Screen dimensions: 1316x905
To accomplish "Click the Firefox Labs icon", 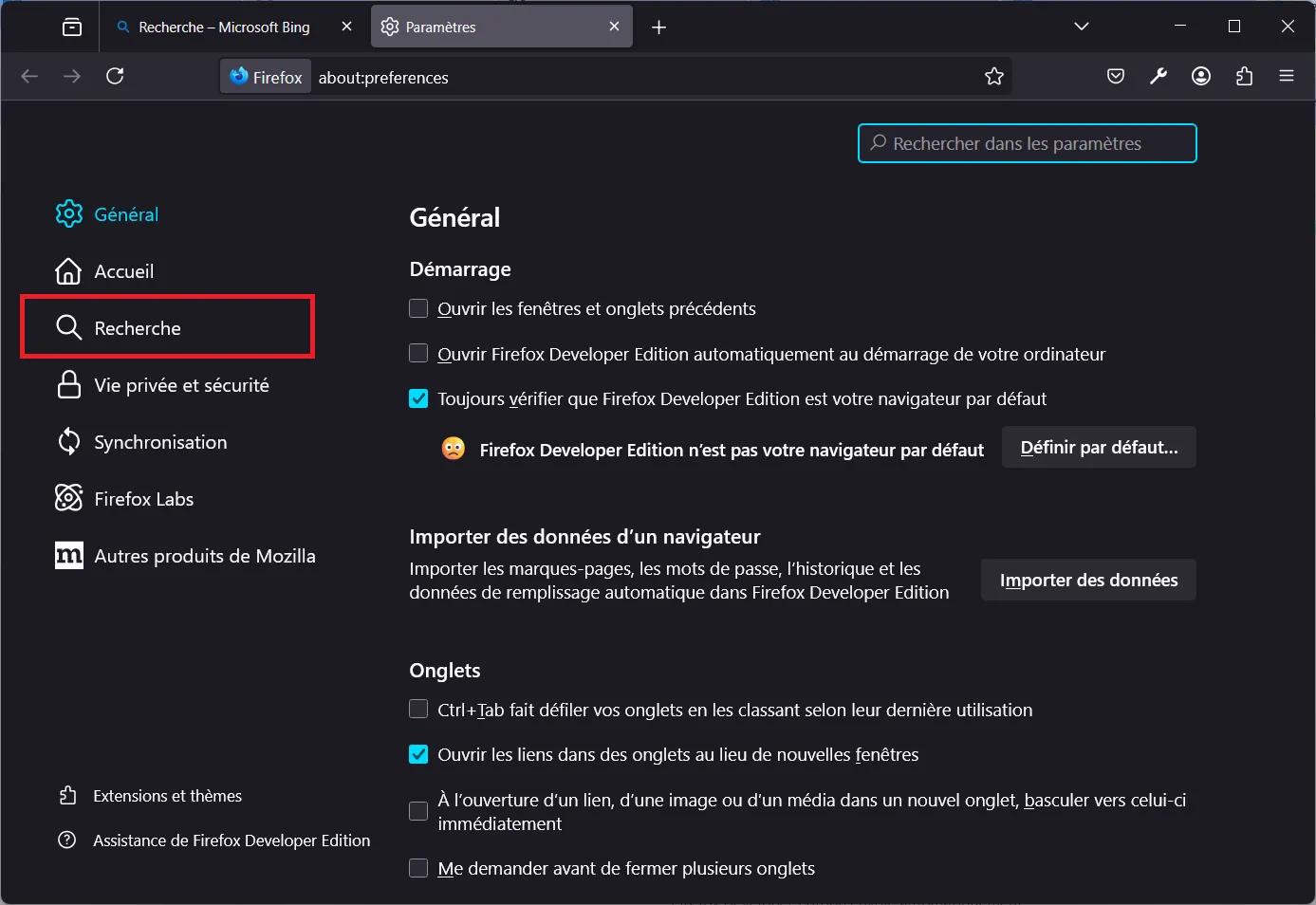I will [68, 499].
